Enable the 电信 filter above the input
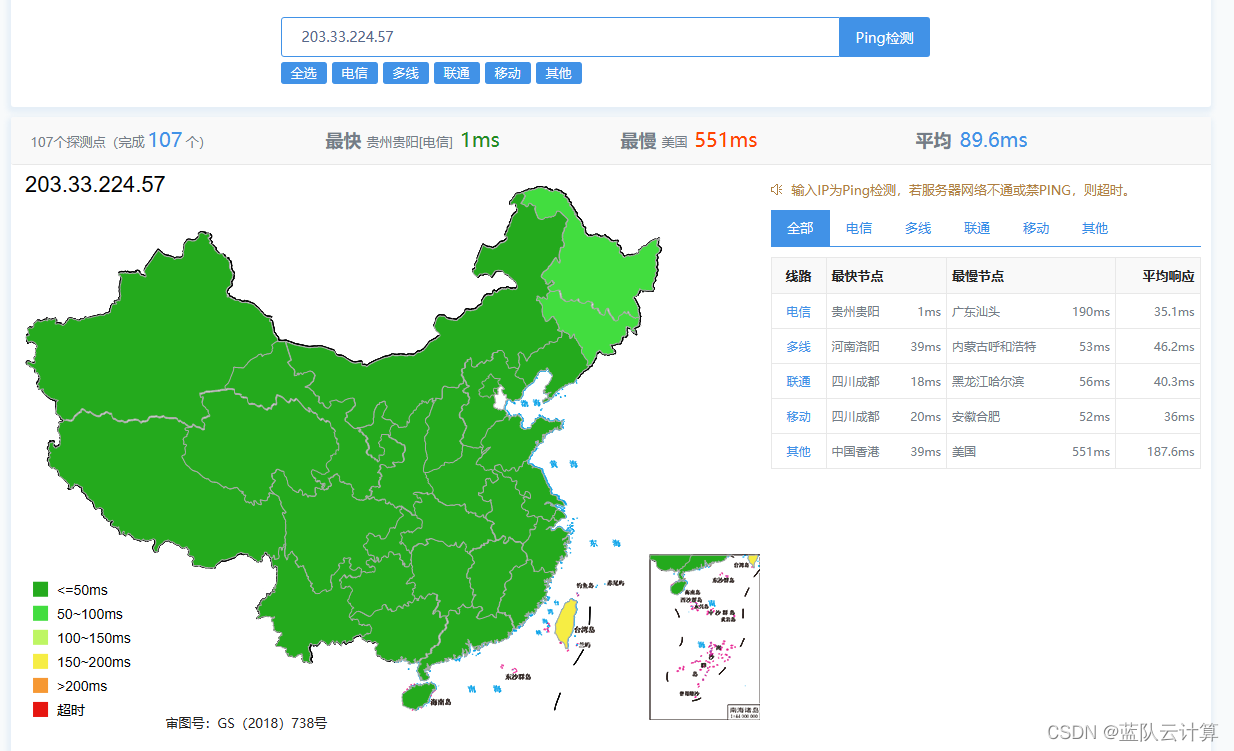This screenshot has width=1234, height=751. point(355,73)
